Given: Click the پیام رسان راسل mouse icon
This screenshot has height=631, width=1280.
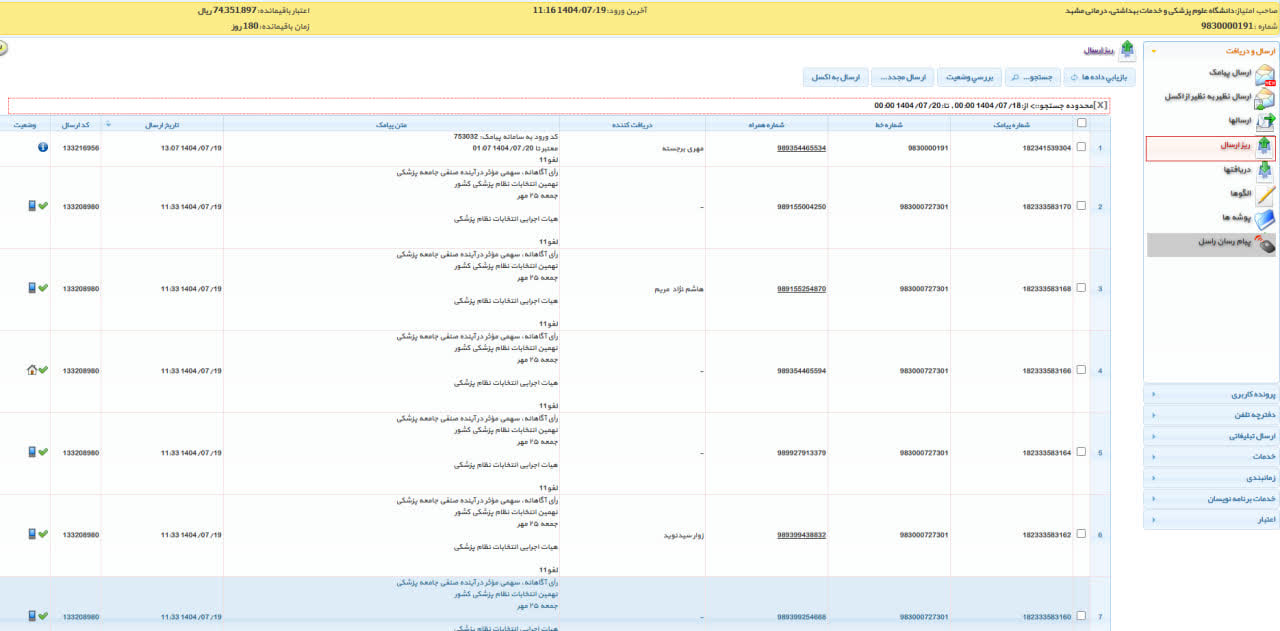Looking at the screenshot, I should click(1264, 244).
